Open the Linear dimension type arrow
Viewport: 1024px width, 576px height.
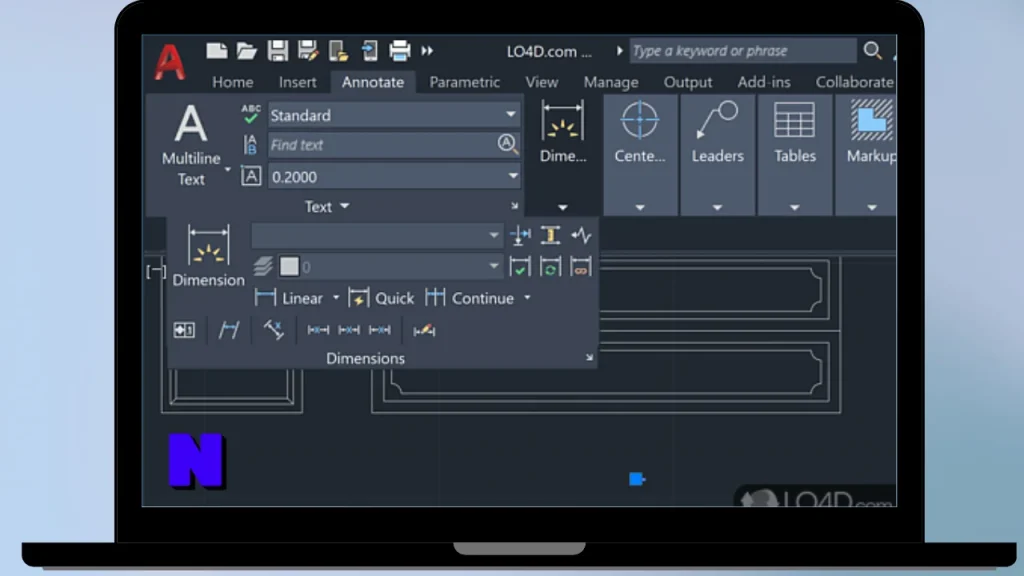point(336,298)
